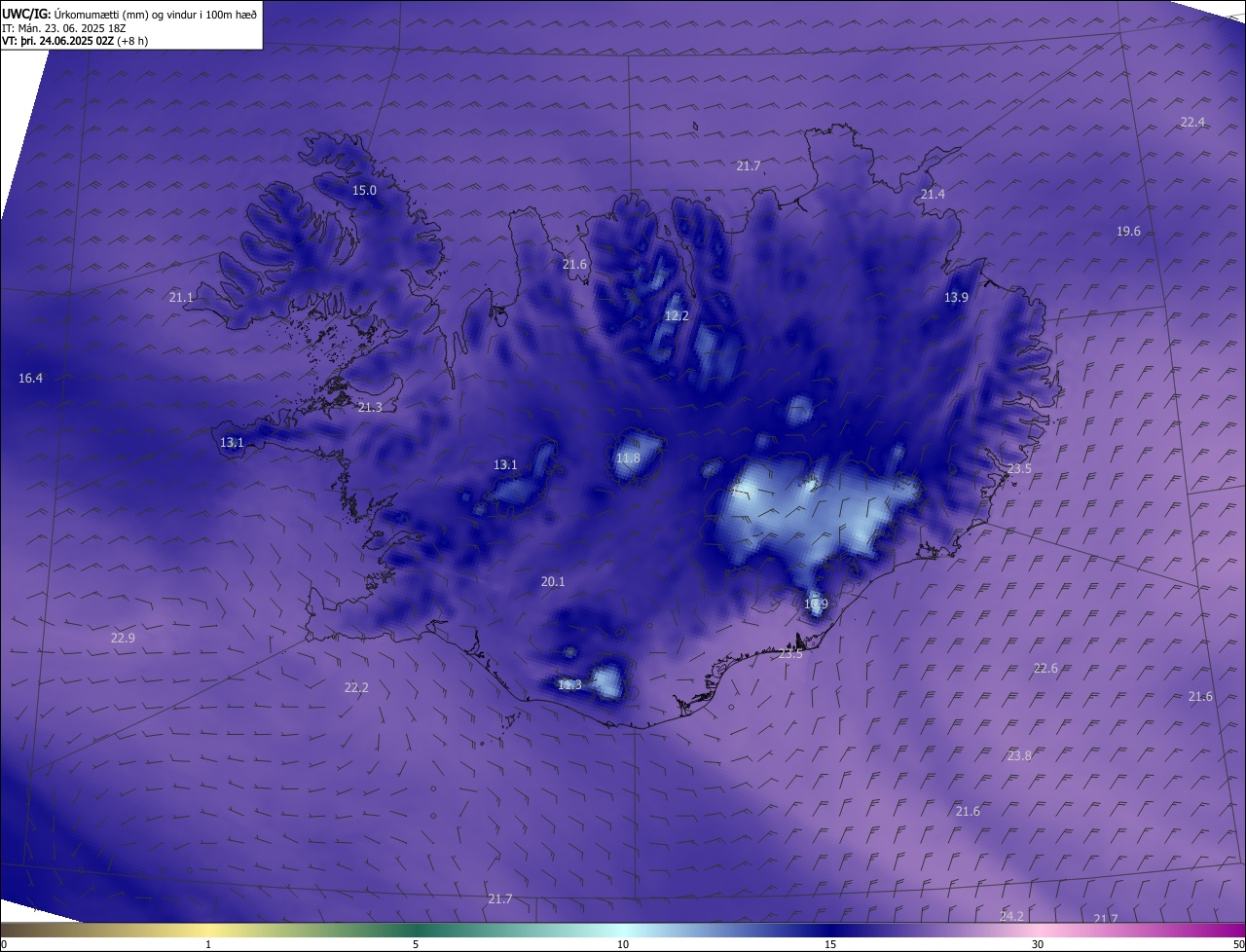Click the 22.9 value label

click(x=123, y=638)
